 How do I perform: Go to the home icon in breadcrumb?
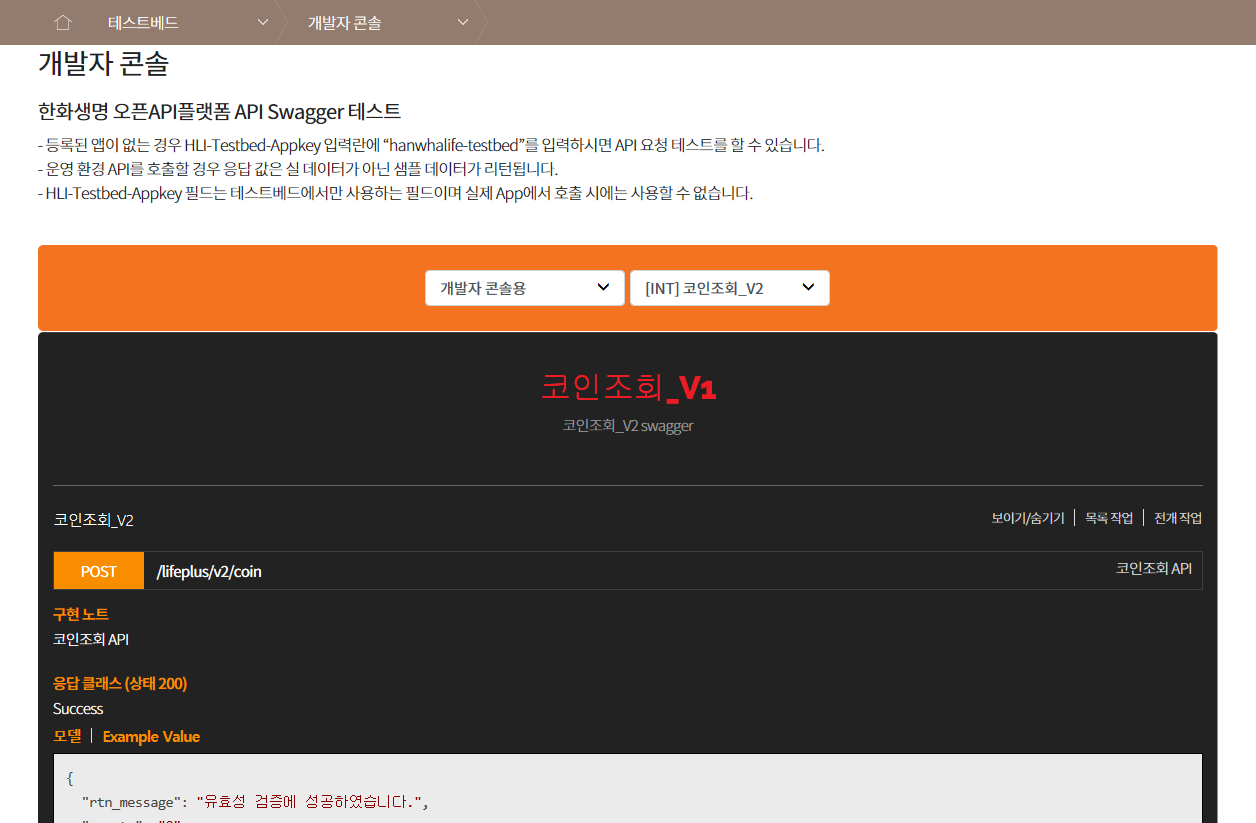[63, 22]
